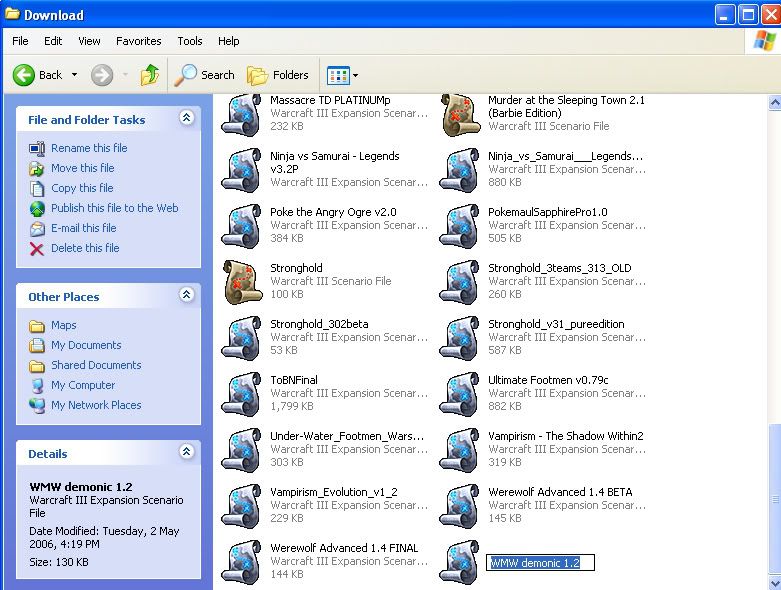Click Delete this file link
This screenshot has width=781, height=590.
click(85, 247)
